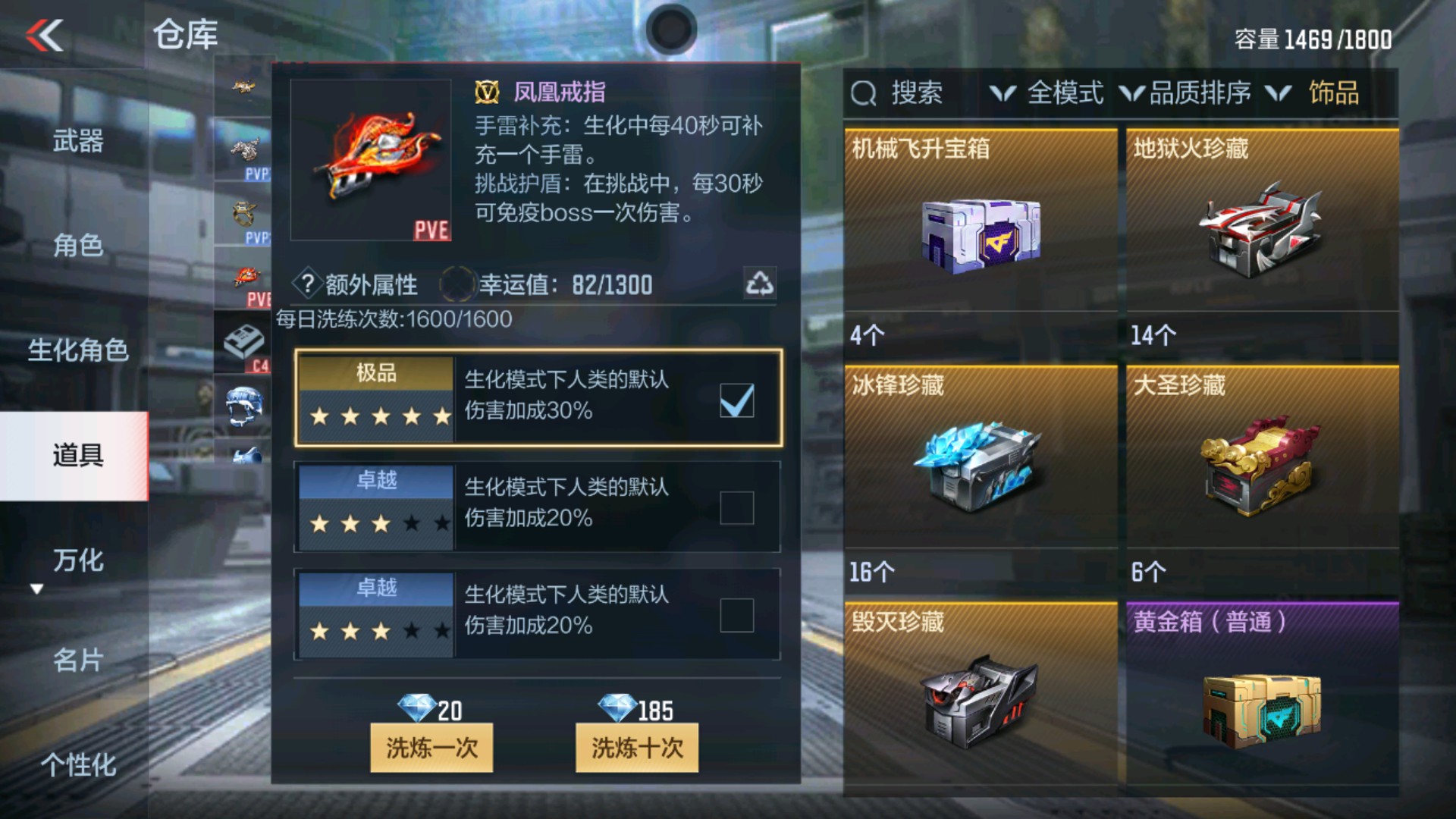Image resolution: width=1456 pixels, height=819 pixels.
Task: Check the first 卓越 20% damage attribute
Action: (x=736, y=508)
